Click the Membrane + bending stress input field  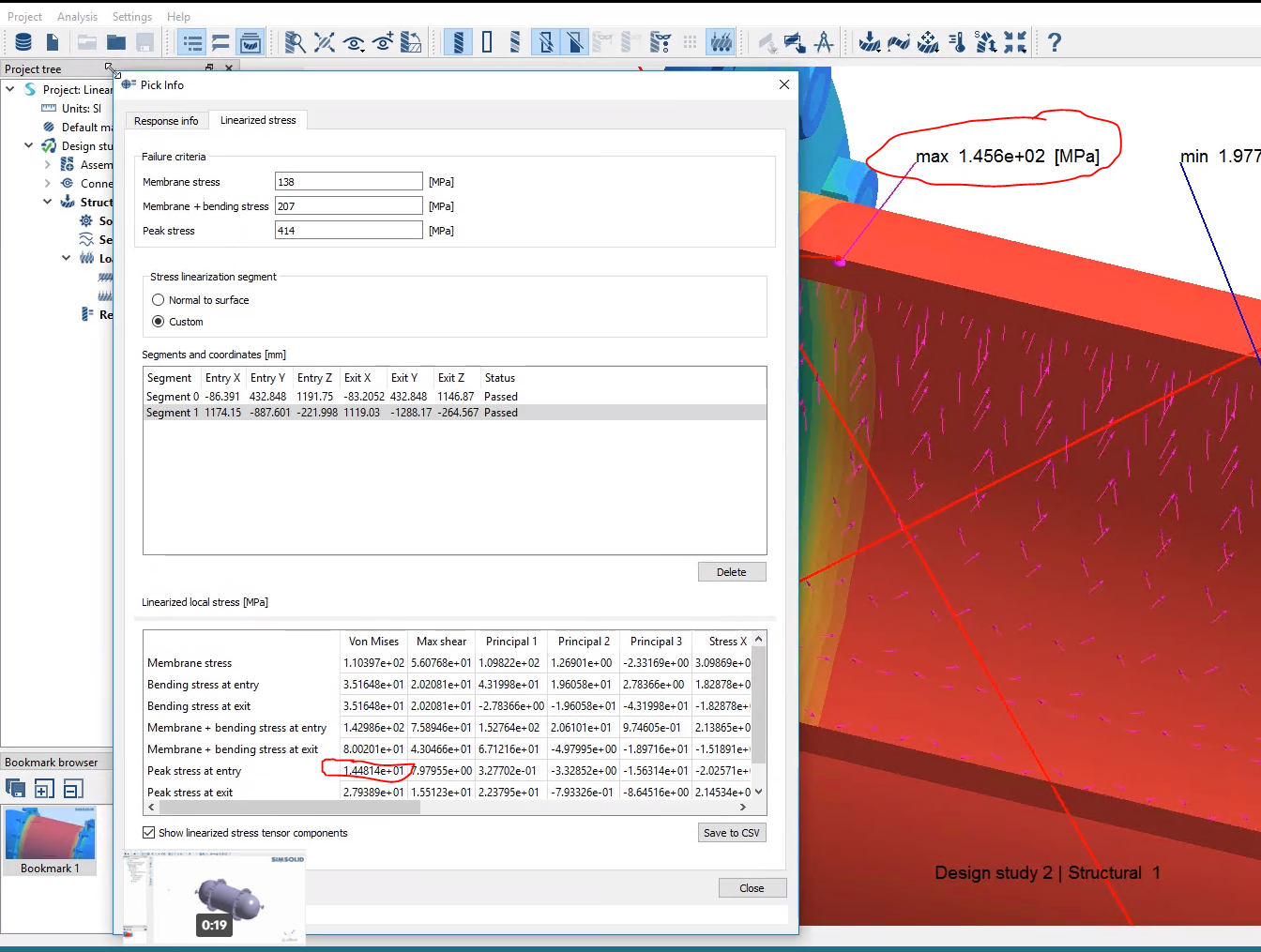348,206
